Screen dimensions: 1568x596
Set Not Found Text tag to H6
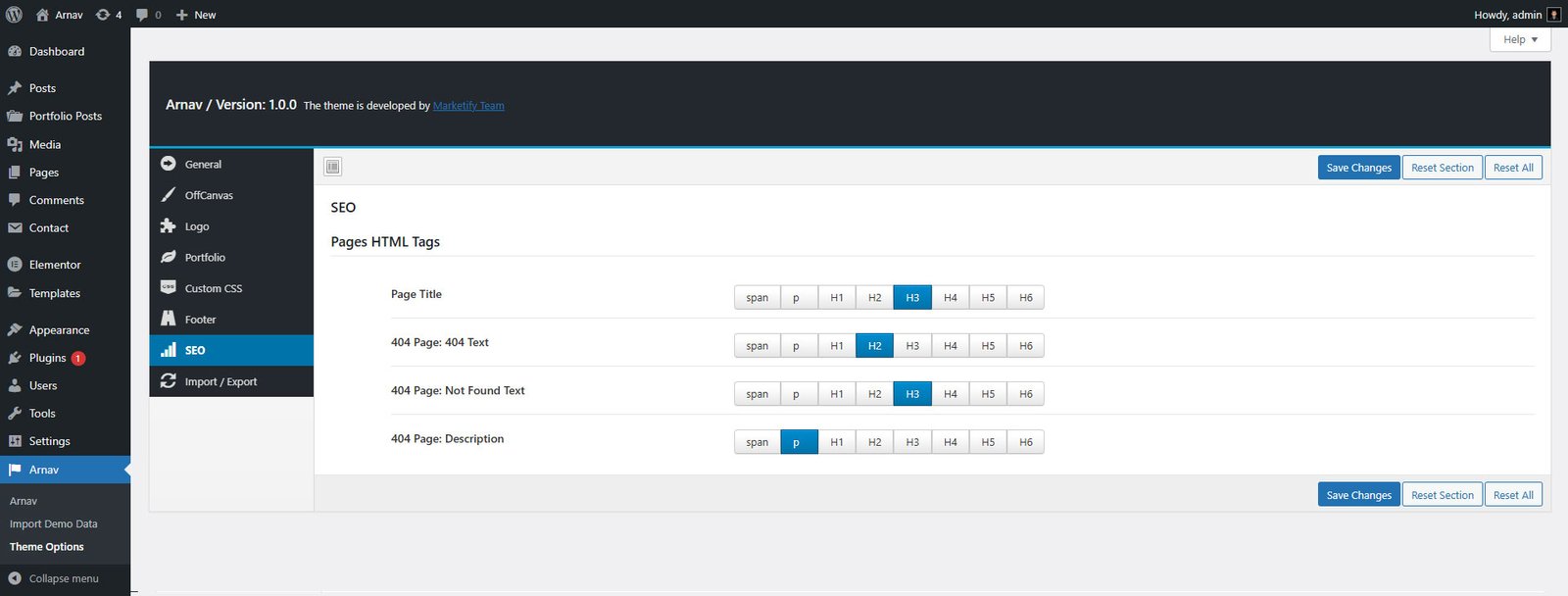[1025, 394]
